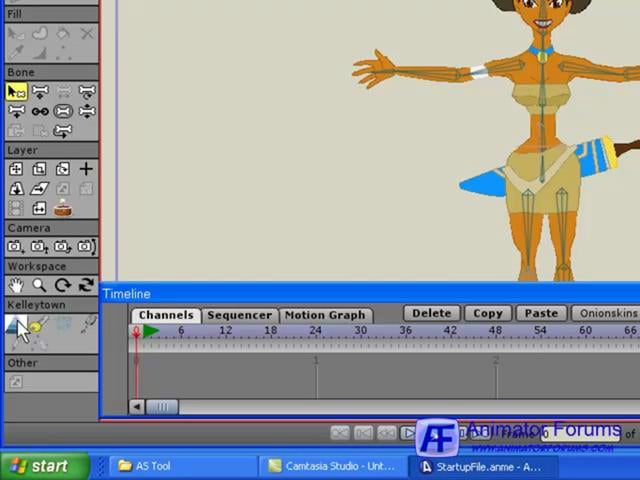640x480 pixels.
Task: Switch to Camtasia Studio in the taskbar
Action: click(x=332, y=466)
